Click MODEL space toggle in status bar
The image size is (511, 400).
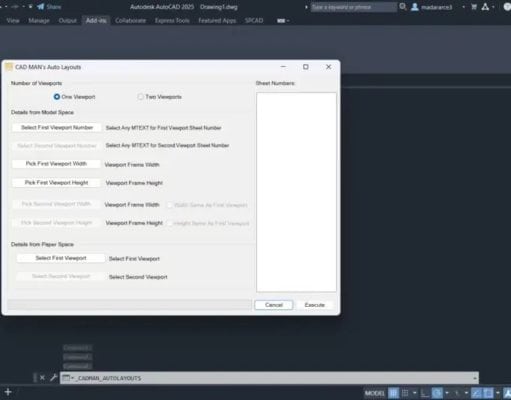tap(375, 393)
